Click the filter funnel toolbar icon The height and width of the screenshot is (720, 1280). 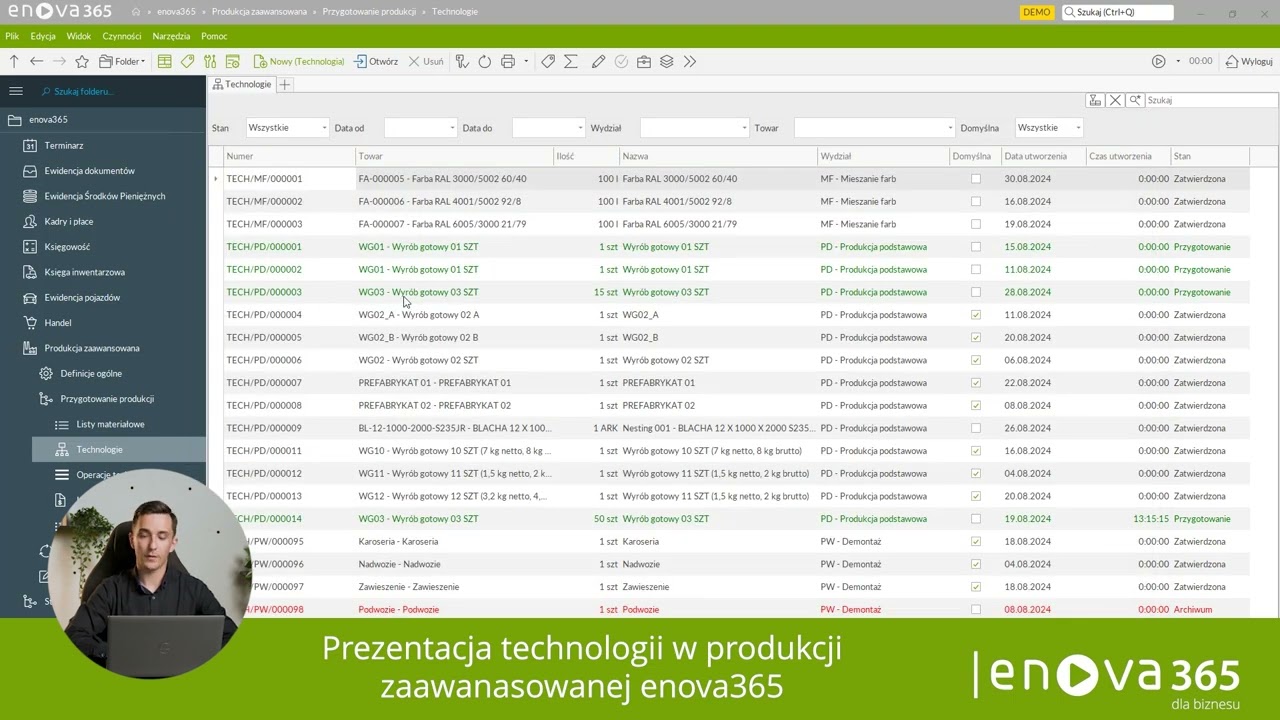coord(462,61)
